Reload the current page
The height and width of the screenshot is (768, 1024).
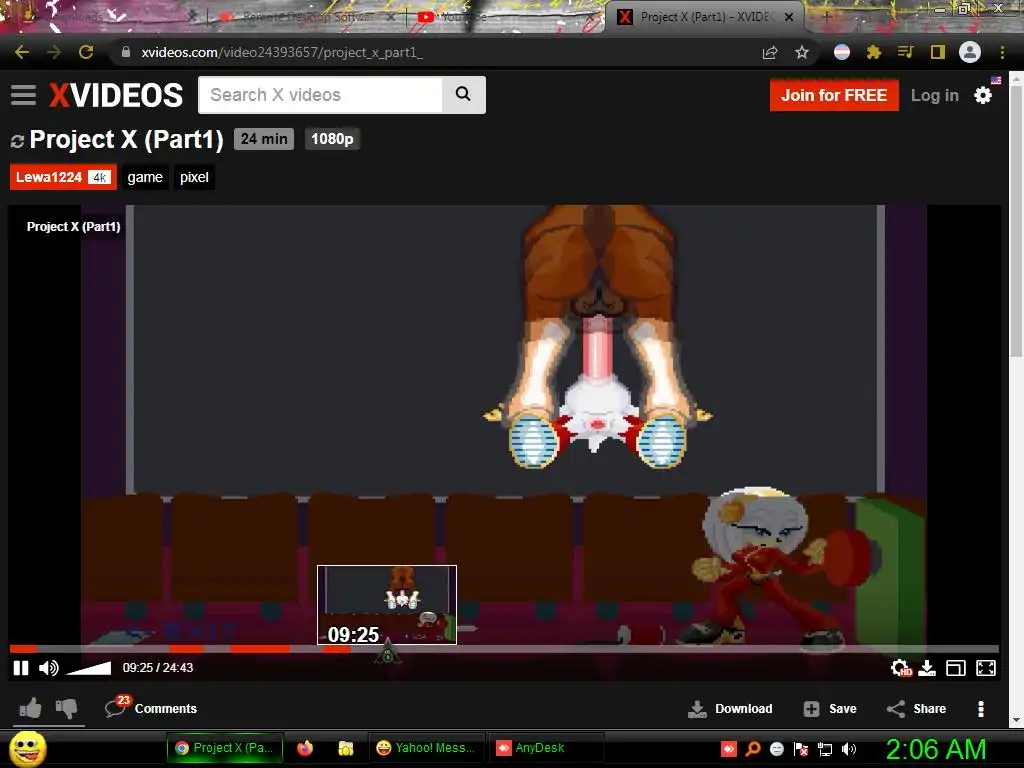pyautogui.click(x=86, y=52)
